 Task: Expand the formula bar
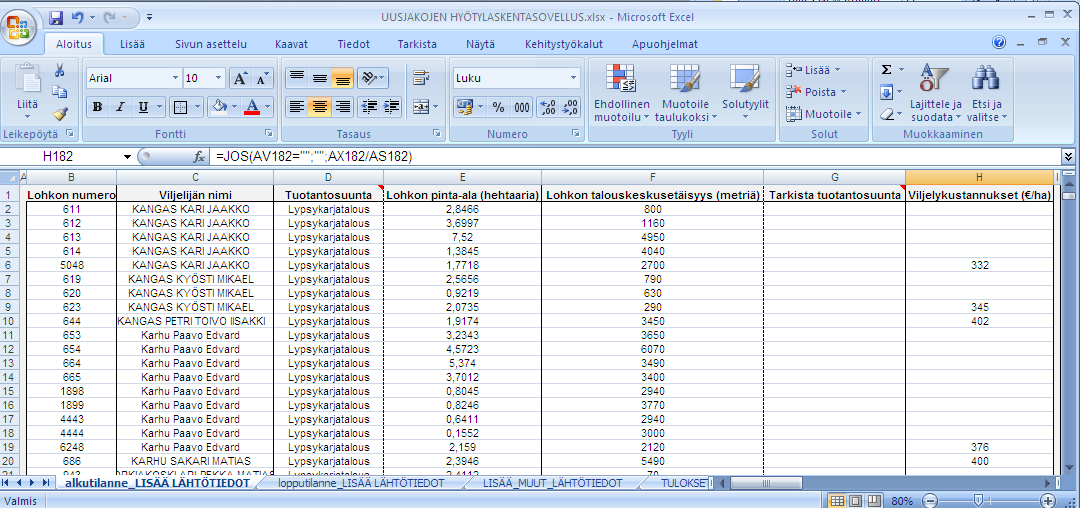click(1068, 157)
